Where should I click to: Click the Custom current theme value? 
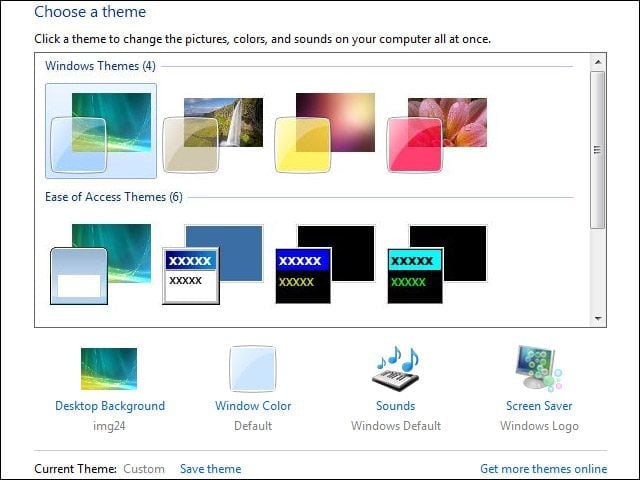coord(144,469)
